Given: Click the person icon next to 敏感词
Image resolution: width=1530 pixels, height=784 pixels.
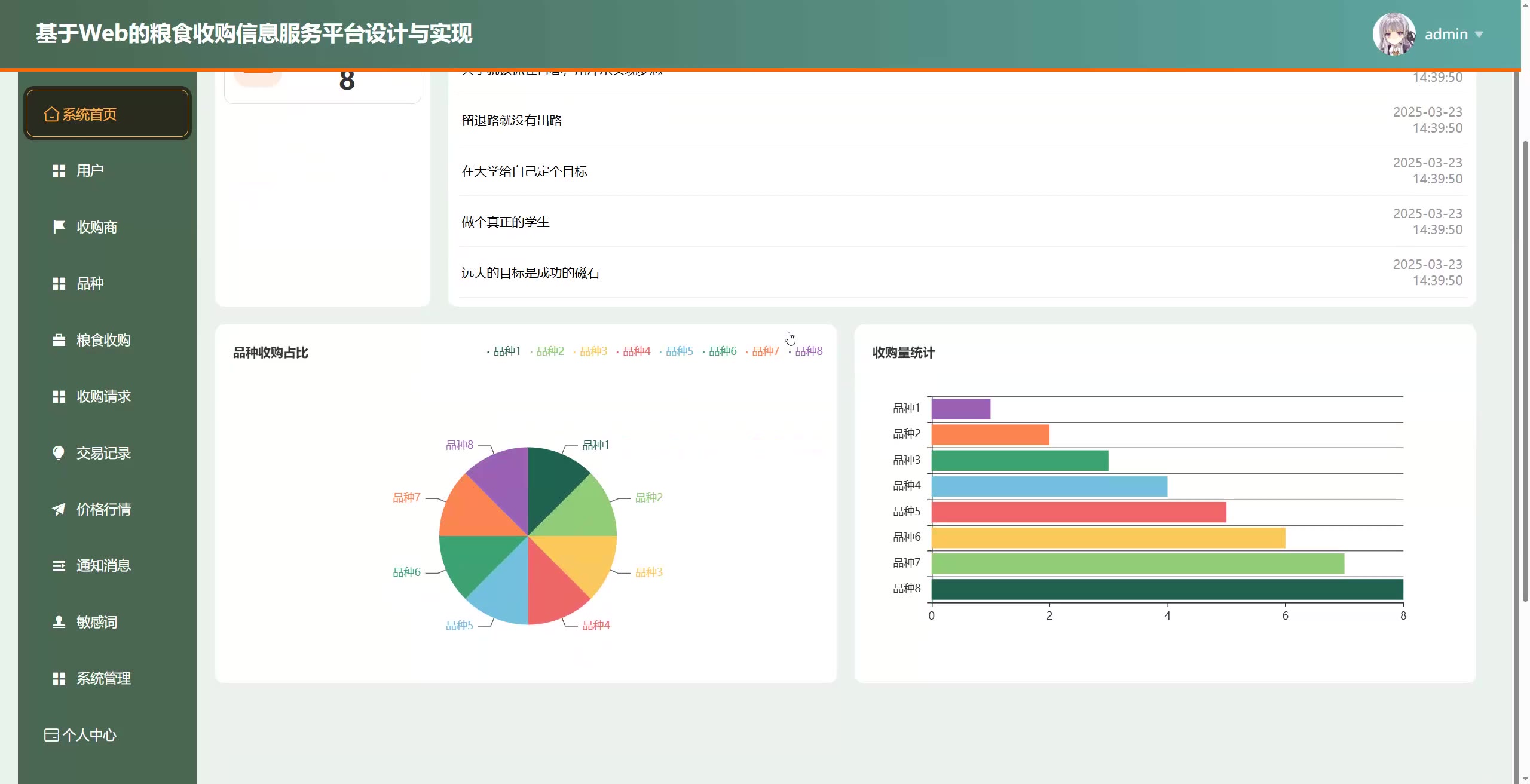Looking at the screenshot, I should 59,622.
